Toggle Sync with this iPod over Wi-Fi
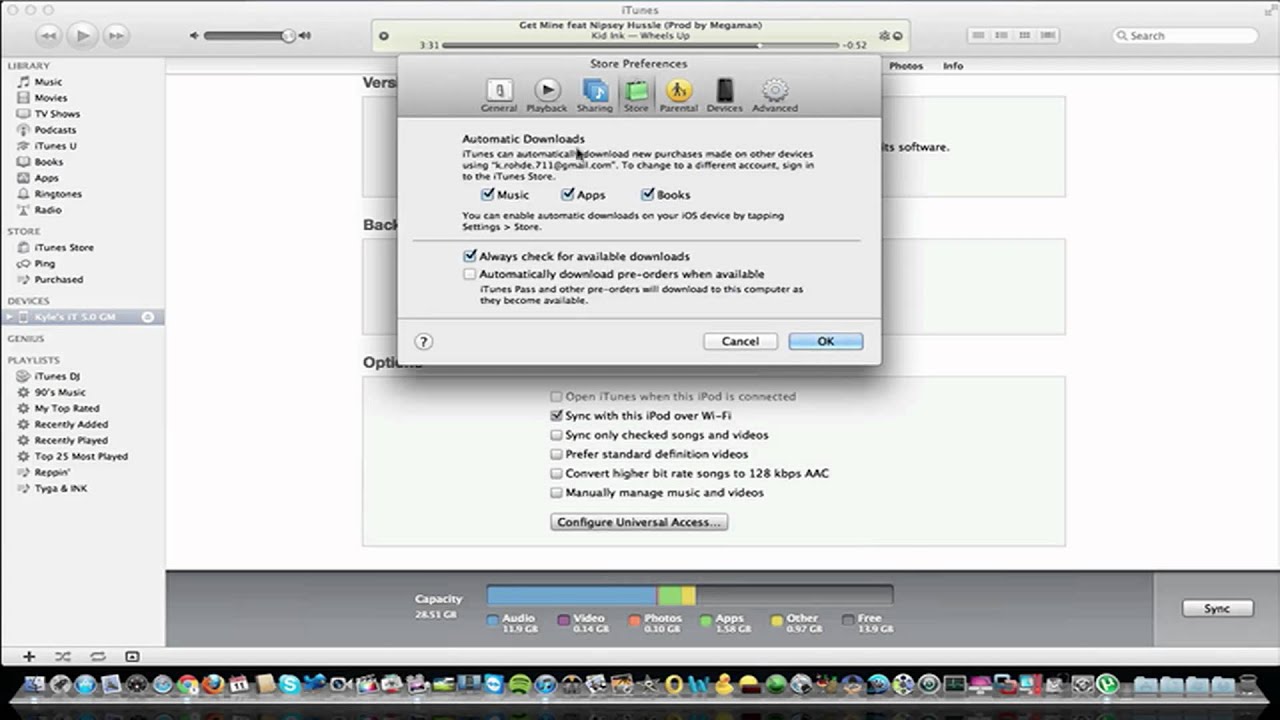This screenshot has height=720, width=1280. tap(557, 416)
